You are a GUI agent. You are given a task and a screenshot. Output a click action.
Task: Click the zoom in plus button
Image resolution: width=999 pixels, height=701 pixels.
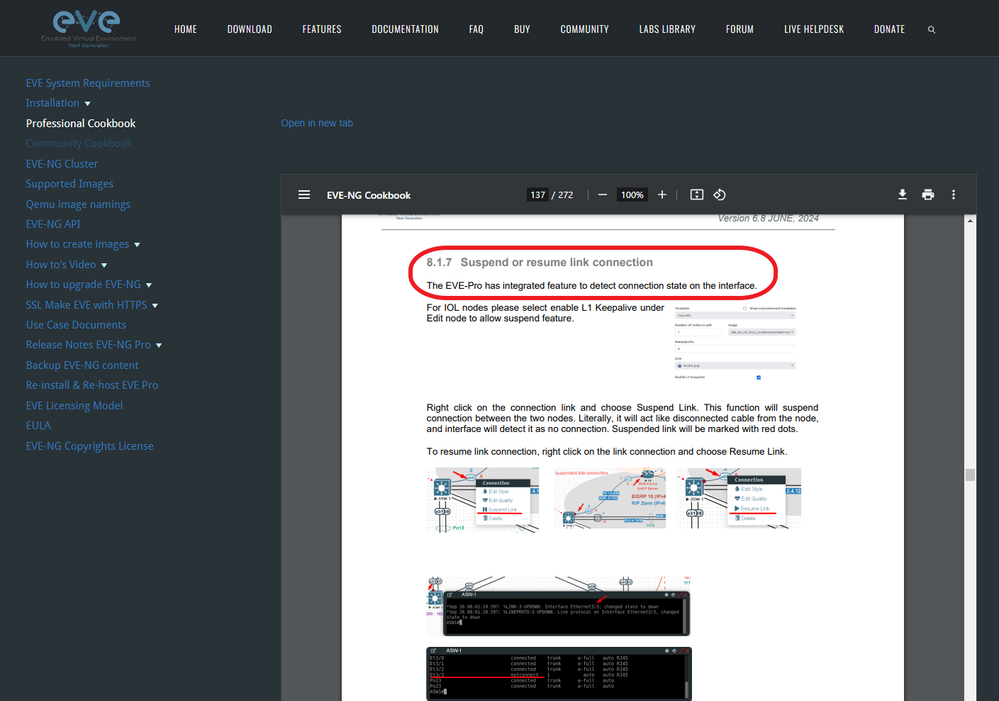click(x=662, y=195)
